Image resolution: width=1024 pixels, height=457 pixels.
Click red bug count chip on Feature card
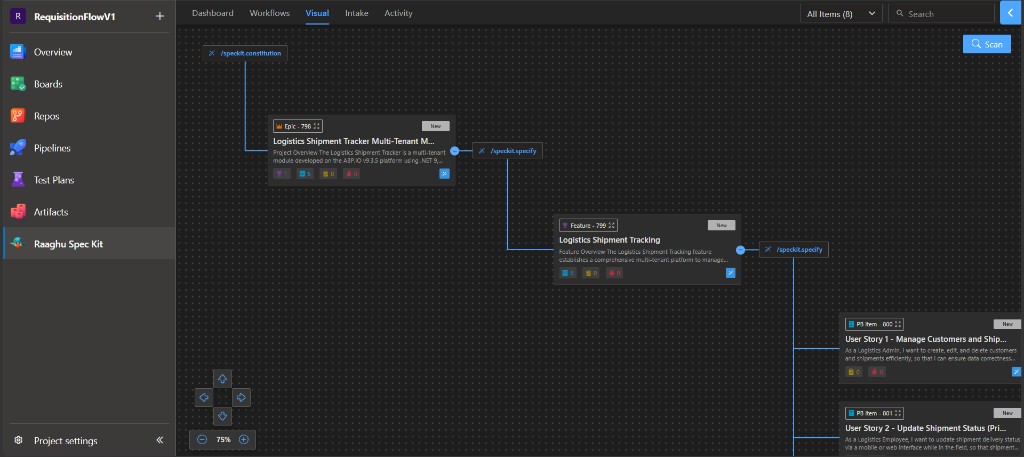point(615,273)
